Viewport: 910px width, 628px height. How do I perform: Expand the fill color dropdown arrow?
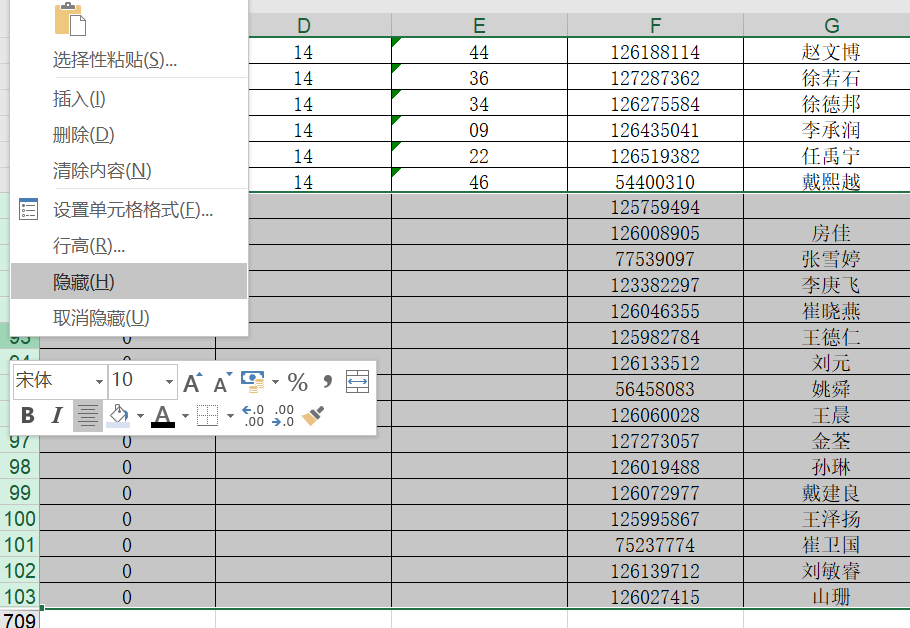coord(140,416)
